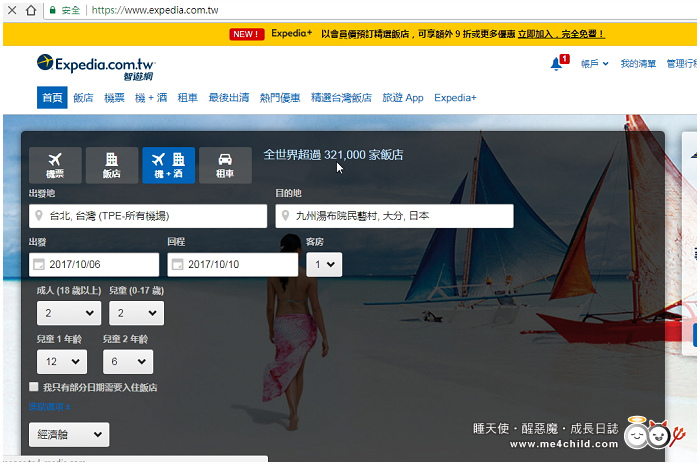
Task: Click 我的清單 in the header
Action: coord(638,64)
